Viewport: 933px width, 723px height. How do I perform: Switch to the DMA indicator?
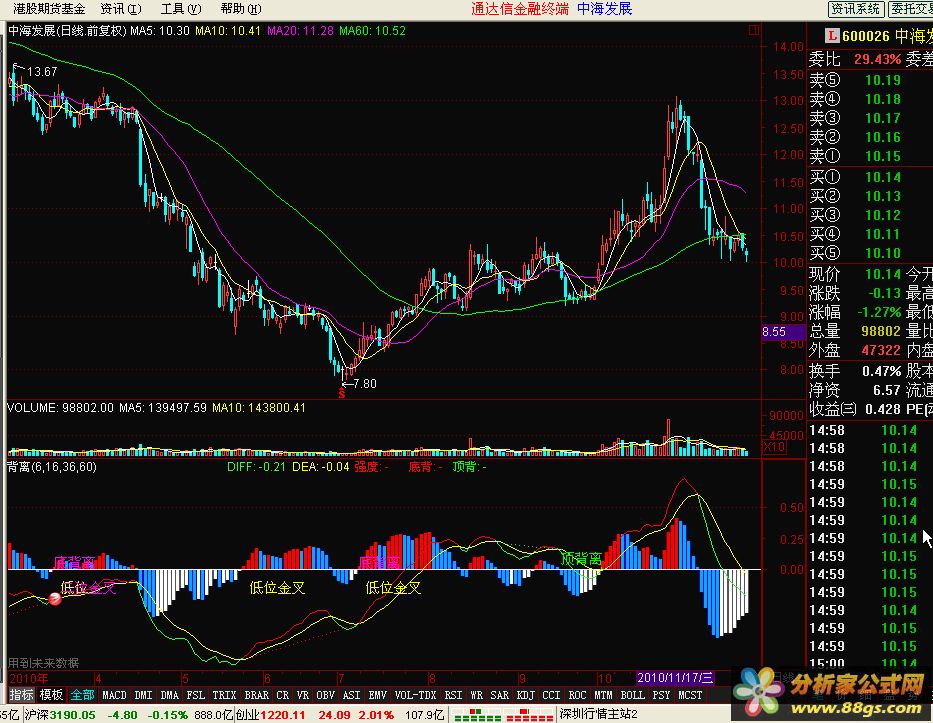[x=170, y=695]
